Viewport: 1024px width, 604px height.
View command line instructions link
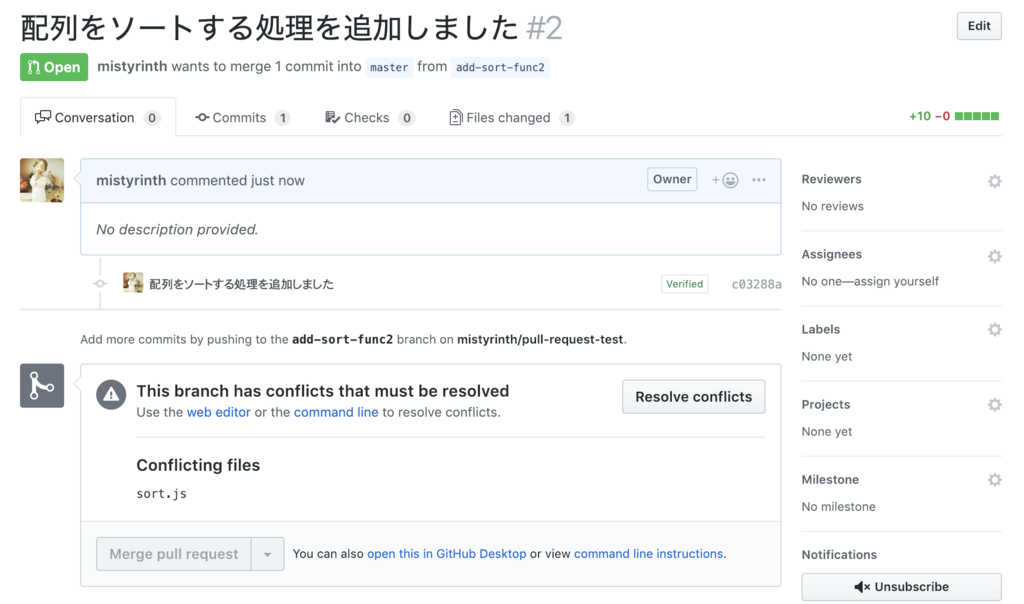[648, 553]
